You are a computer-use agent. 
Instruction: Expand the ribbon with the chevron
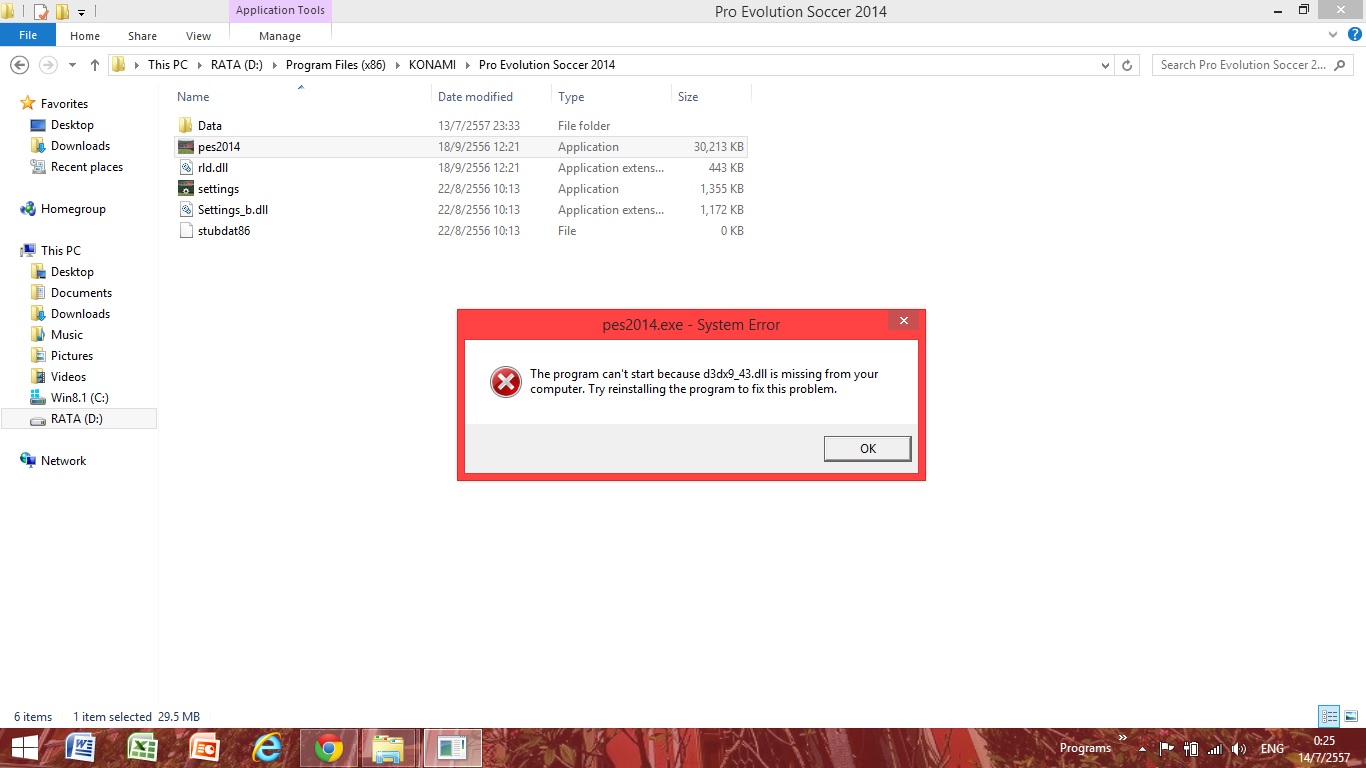tap(1332, 35)
